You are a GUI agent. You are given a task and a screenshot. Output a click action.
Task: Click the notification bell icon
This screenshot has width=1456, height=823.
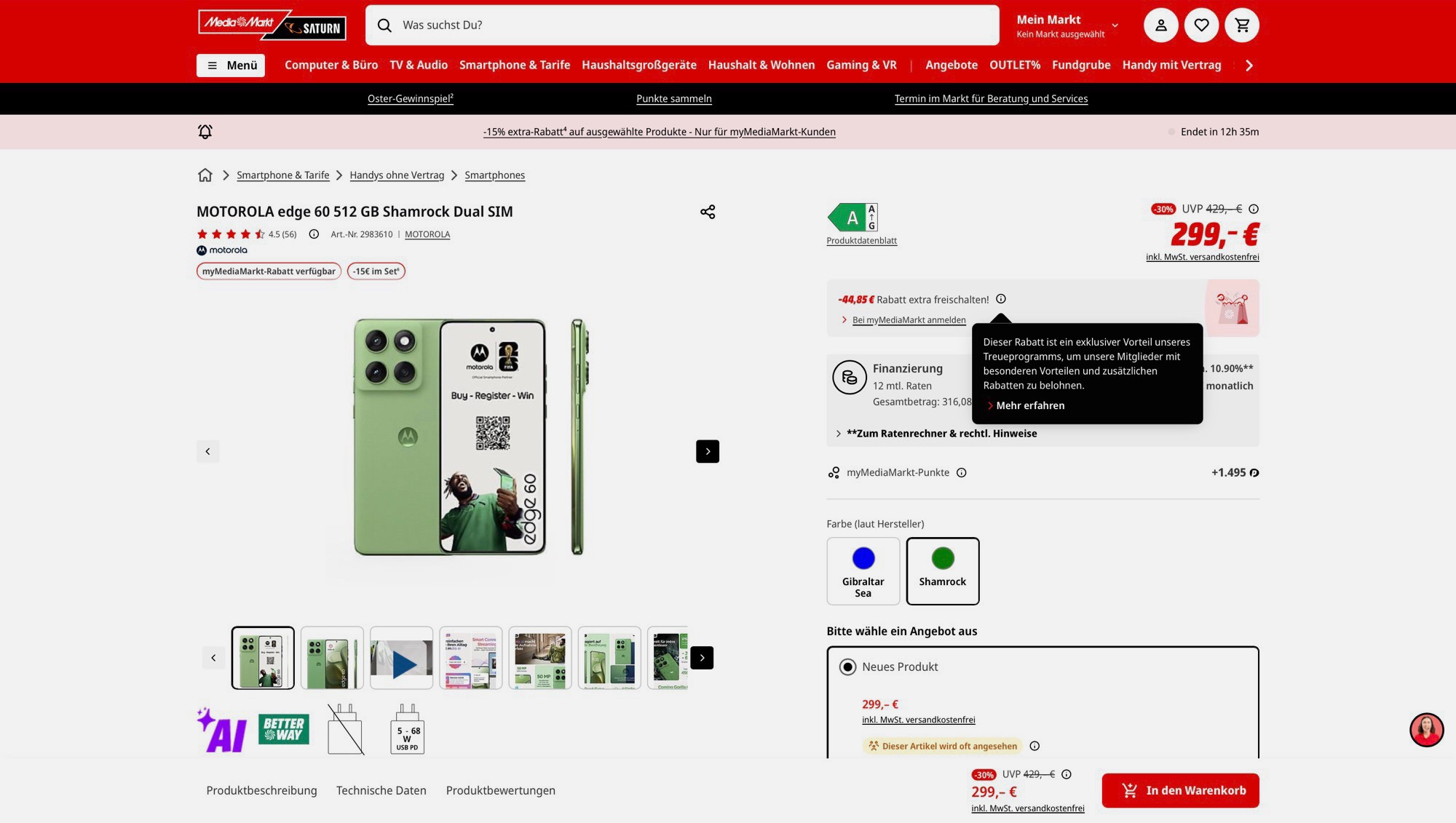tap(205, 132)
